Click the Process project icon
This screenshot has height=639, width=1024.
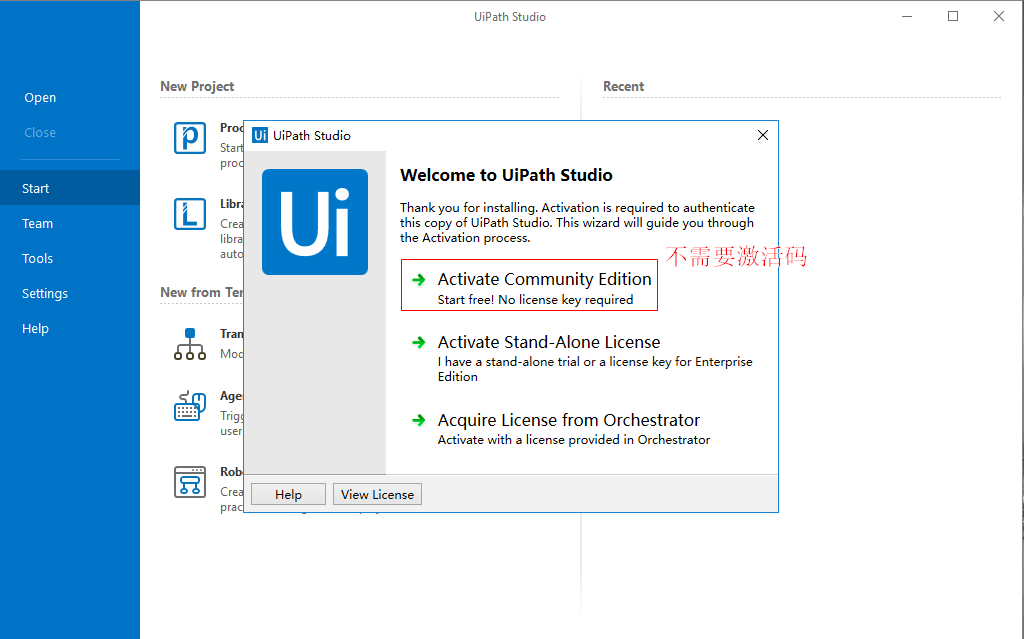190,138
